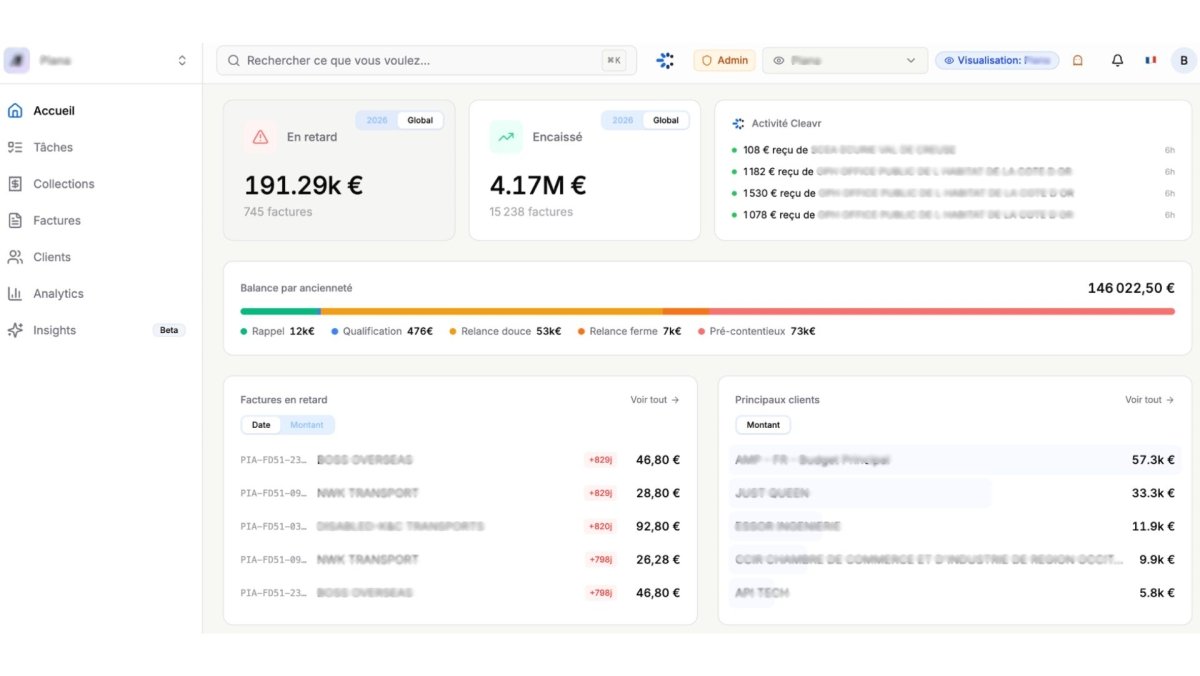This screenshot has width=1200, height=676.
Task: Open Analytics from the sidebar
Action: pyautogui.click(x=58, y=293)
